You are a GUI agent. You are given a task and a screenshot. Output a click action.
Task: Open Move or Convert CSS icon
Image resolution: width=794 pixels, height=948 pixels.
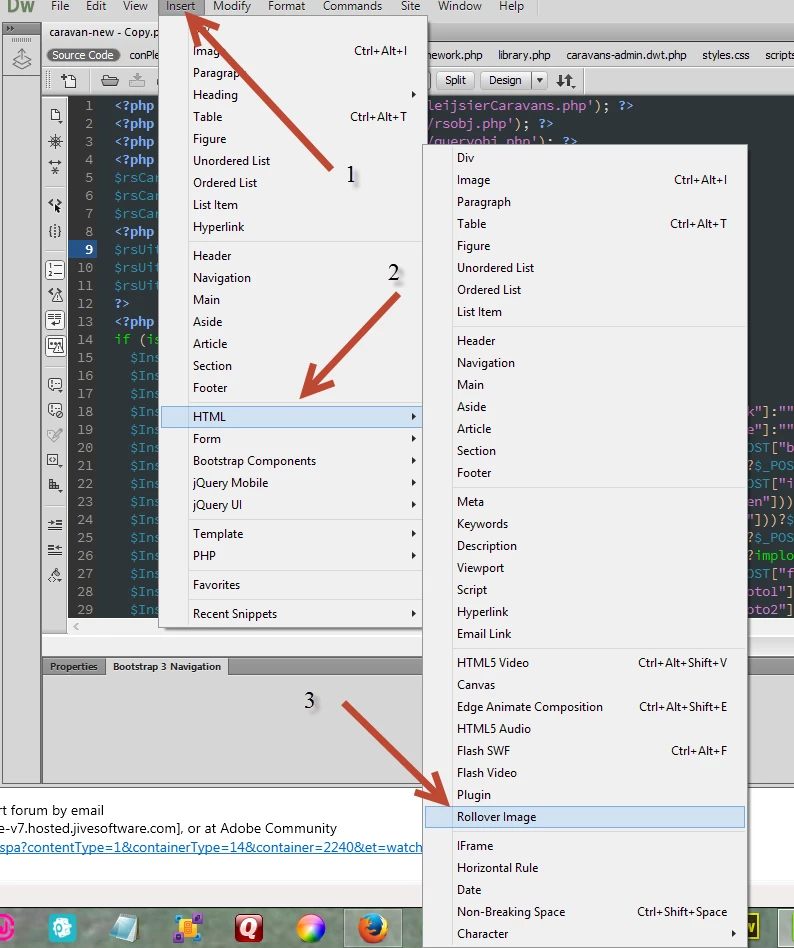tap(55, 485)
